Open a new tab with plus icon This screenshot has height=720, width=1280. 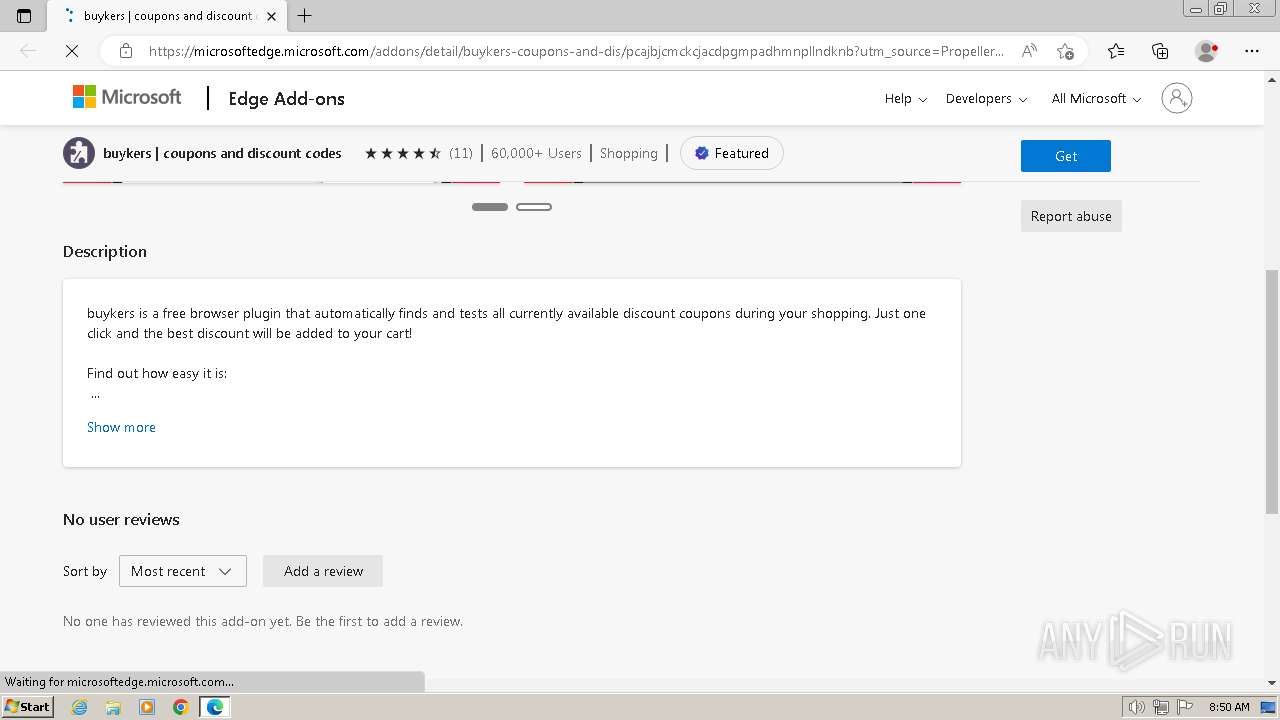(305, 16)
